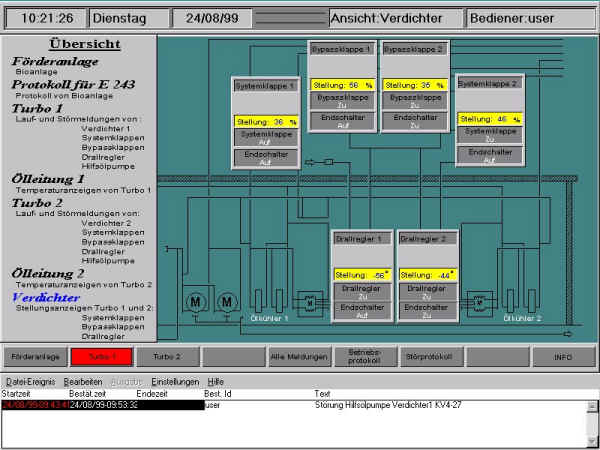Click Drallregler 1 panel title
The width and height of the screenshot is (600, 450).
[x=362, y=239]
